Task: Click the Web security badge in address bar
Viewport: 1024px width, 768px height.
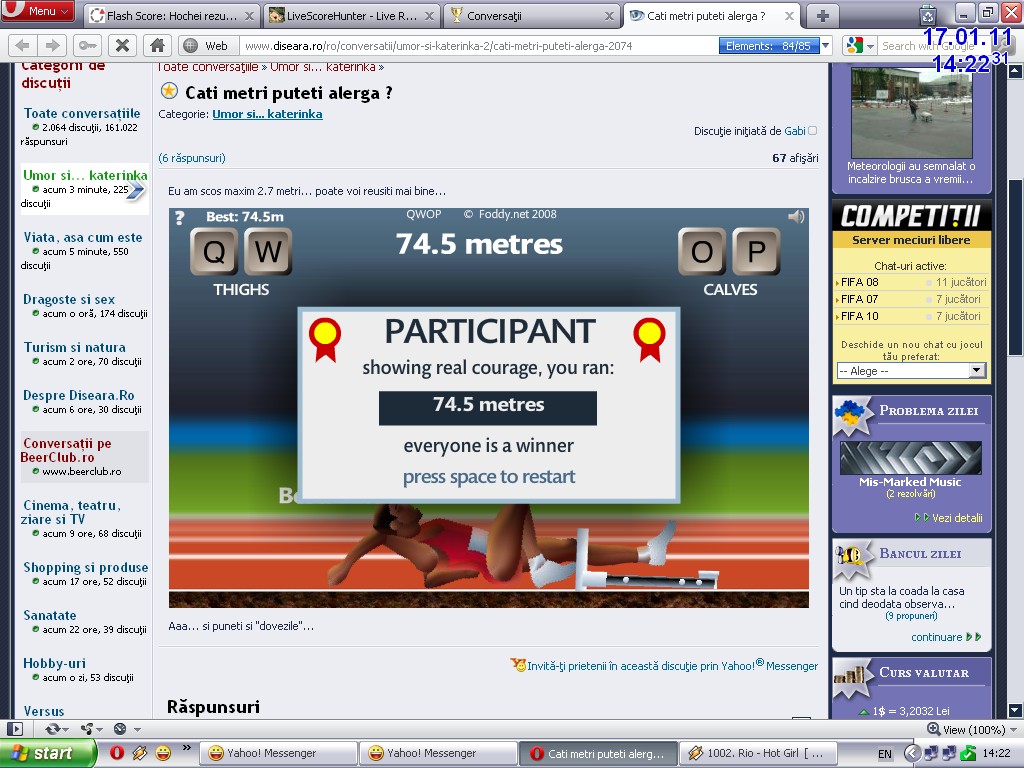Action: (x=206, y=46)
